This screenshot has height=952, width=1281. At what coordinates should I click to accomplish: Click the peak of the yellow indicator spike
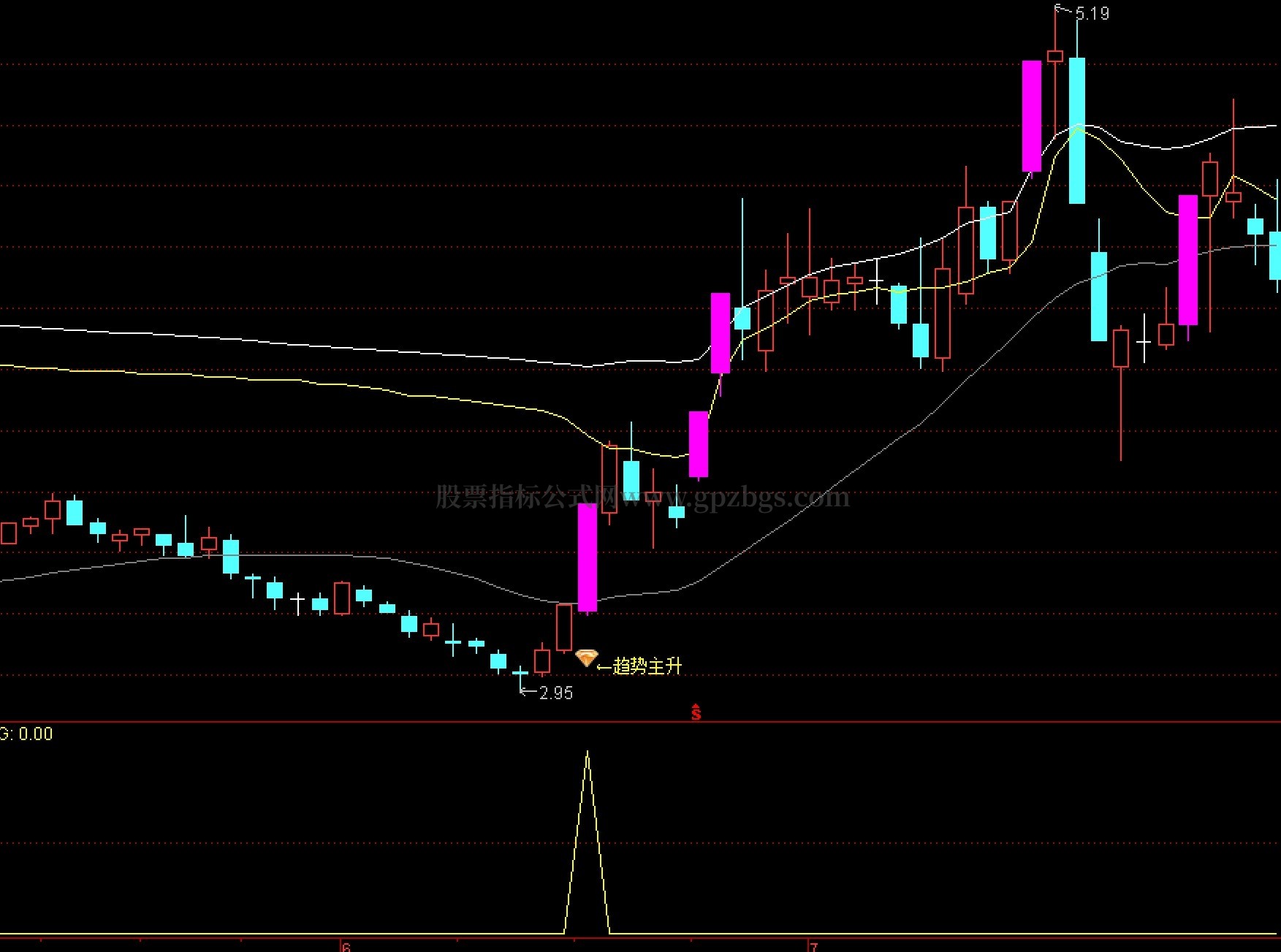point(588,753)
